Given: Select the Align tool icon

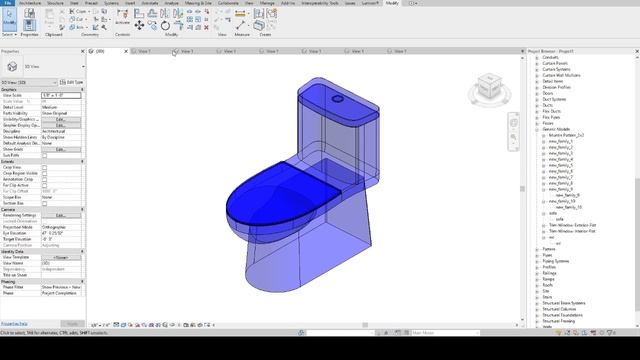Looking at the screenshot, I should tap(139, 13).
